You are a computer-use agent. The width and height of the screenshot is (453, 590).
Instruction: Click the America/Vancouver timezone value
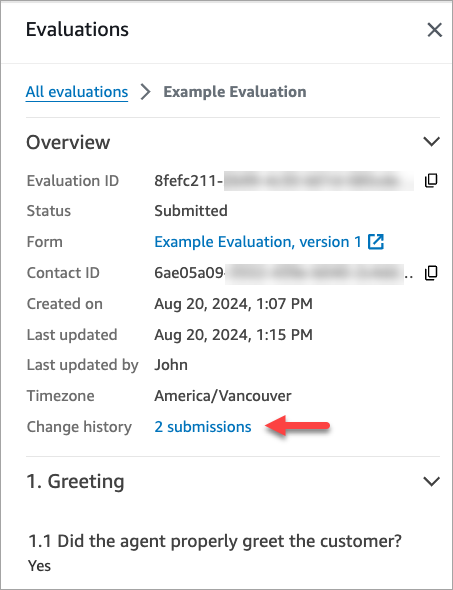[223, 396]
